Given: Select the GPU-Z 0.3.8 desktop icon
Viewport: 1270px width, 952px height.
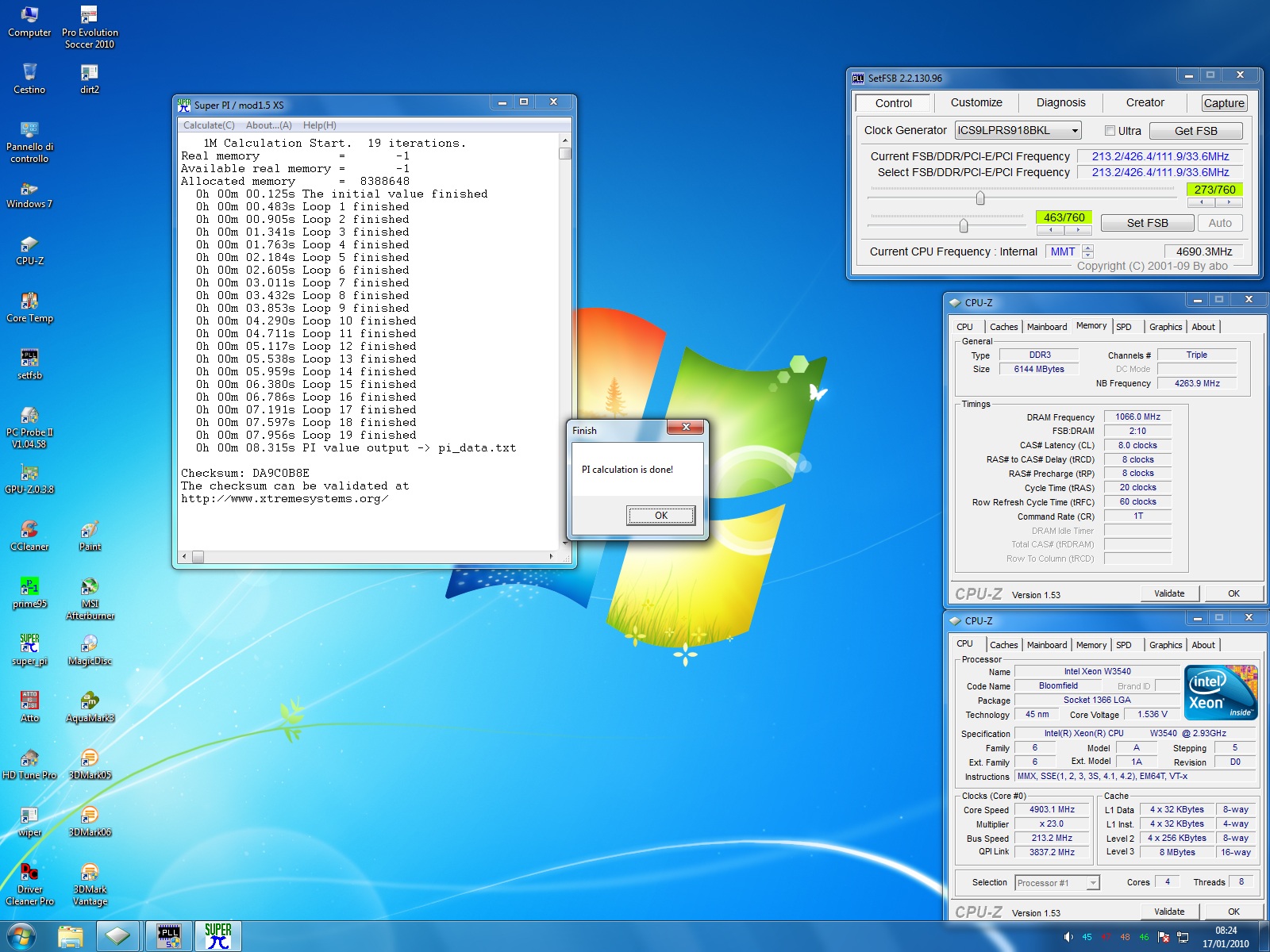Looking at the screenshot, I should point(29,479).
